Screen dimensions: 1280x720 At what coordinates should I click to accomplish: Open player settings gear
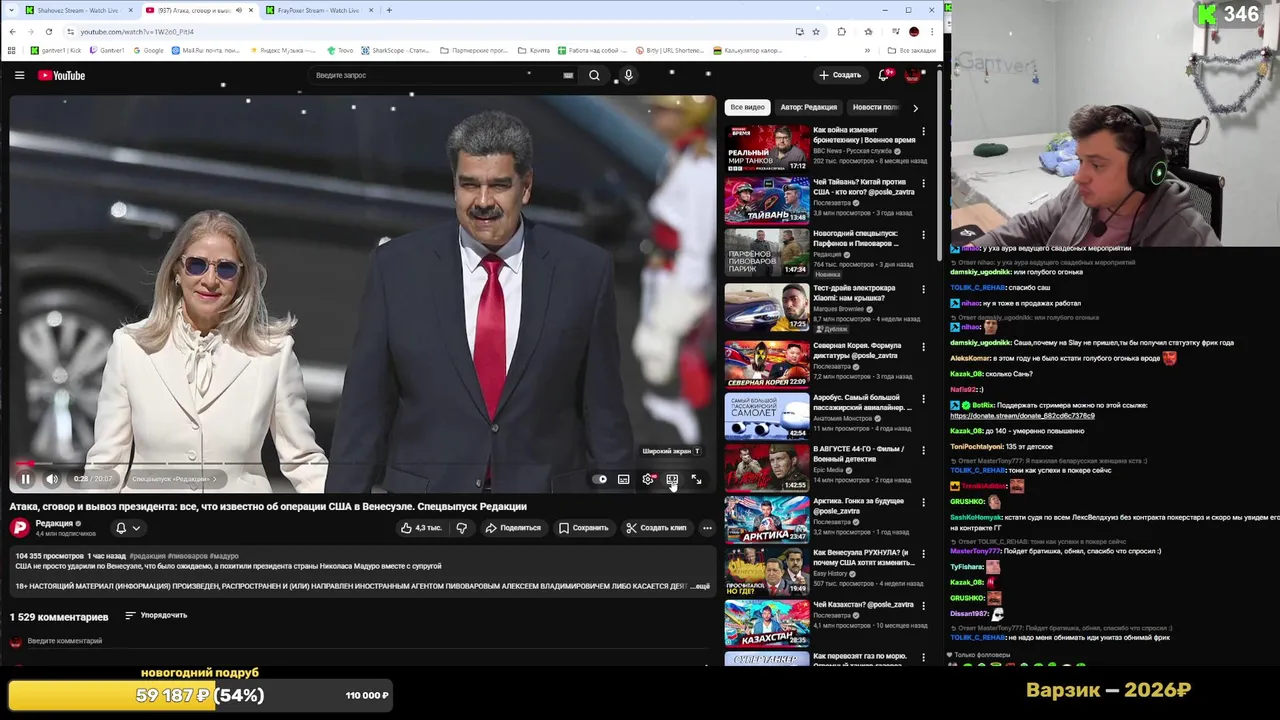(x=648, y=479)
